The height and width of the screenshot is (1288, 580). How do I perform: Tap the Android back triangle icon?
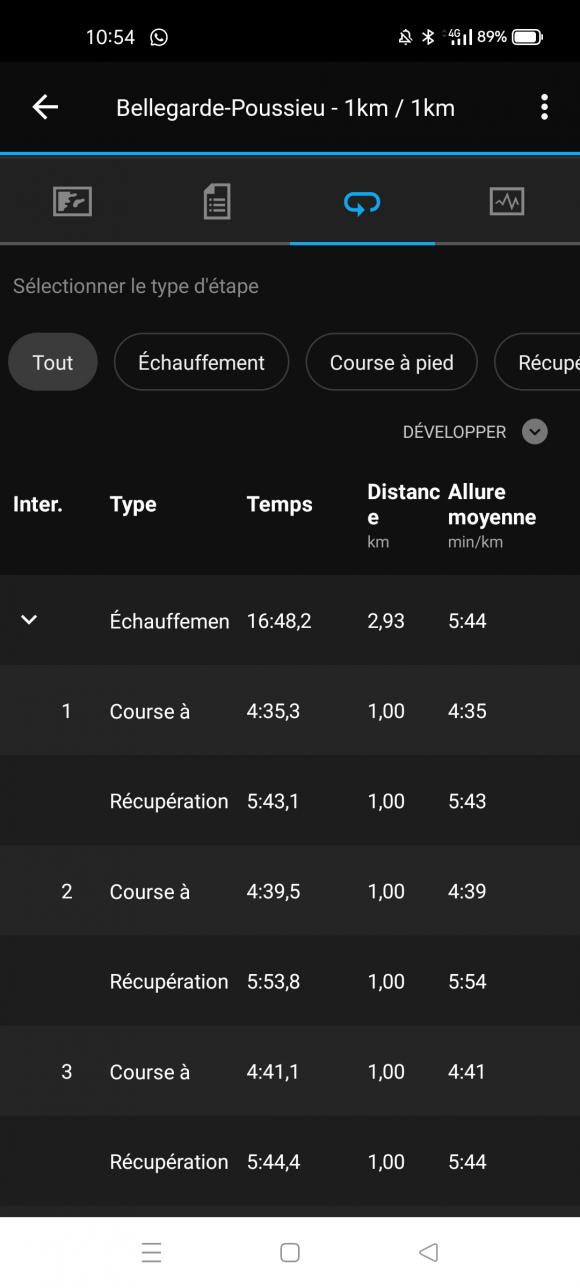click(x=428, y=1252)
